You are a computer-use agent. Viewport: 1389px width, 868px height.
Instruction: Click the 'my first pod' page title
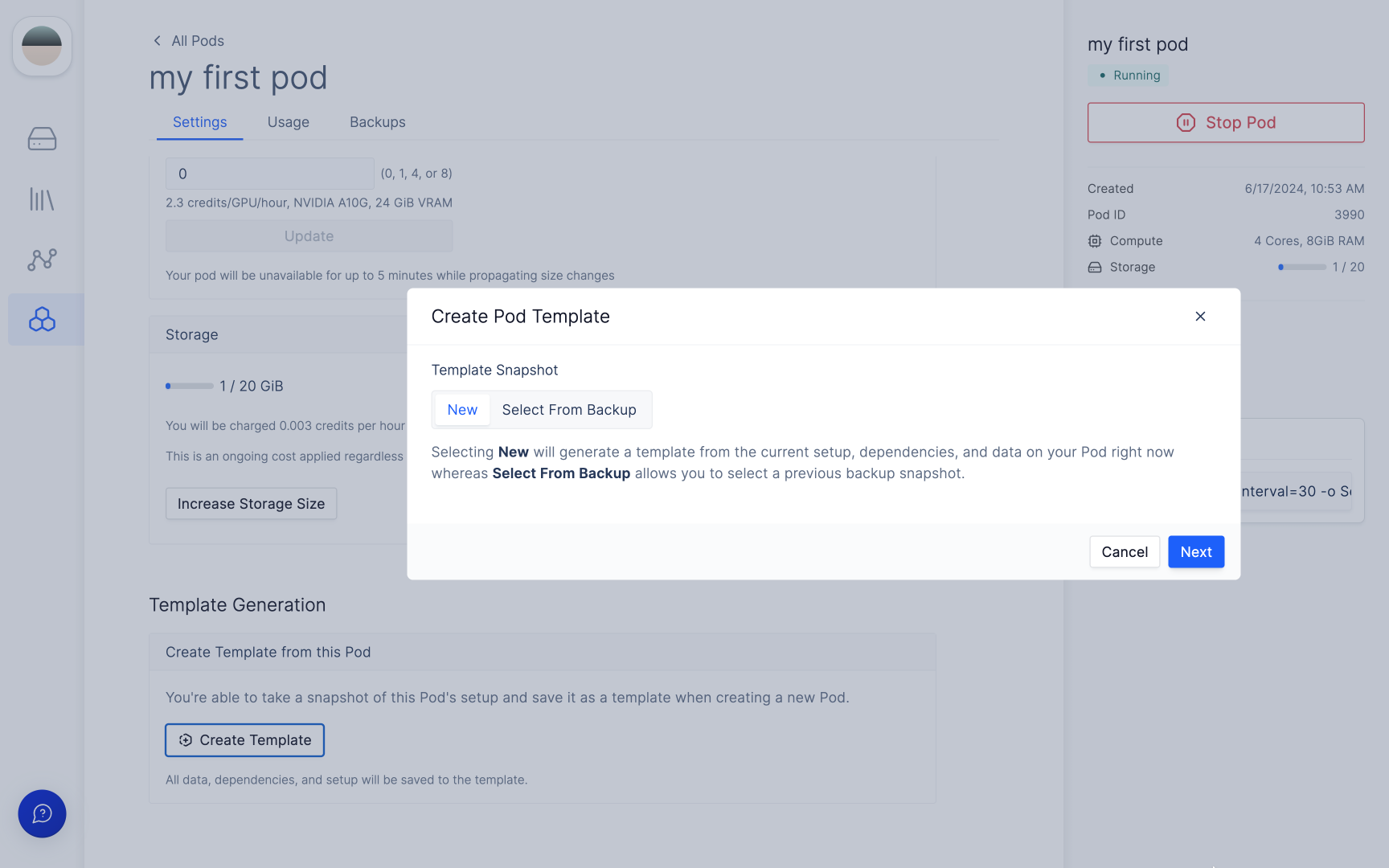pyautogui.click(x=238, y=78)
